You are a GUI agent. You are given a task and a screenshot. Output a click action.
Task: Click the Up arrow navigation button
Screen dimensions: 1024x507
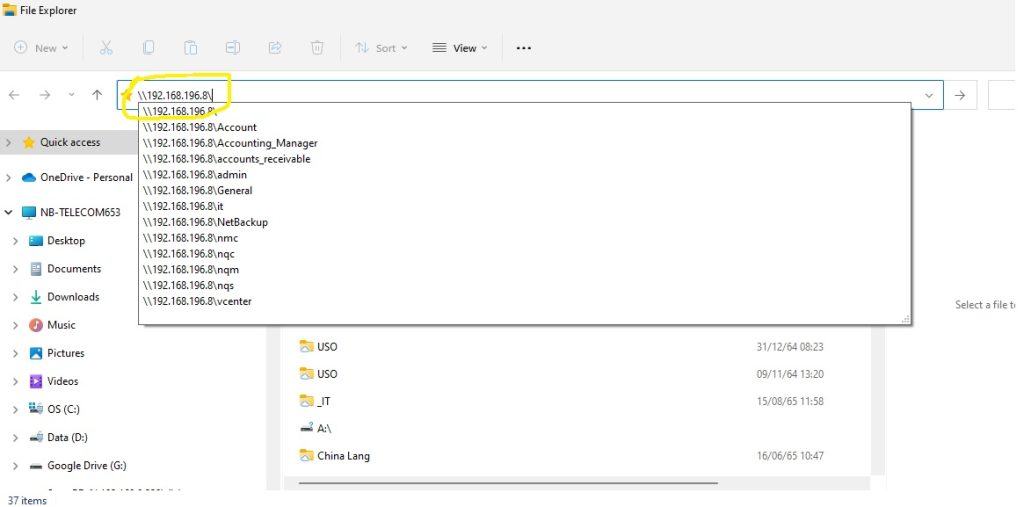point(97,95)
